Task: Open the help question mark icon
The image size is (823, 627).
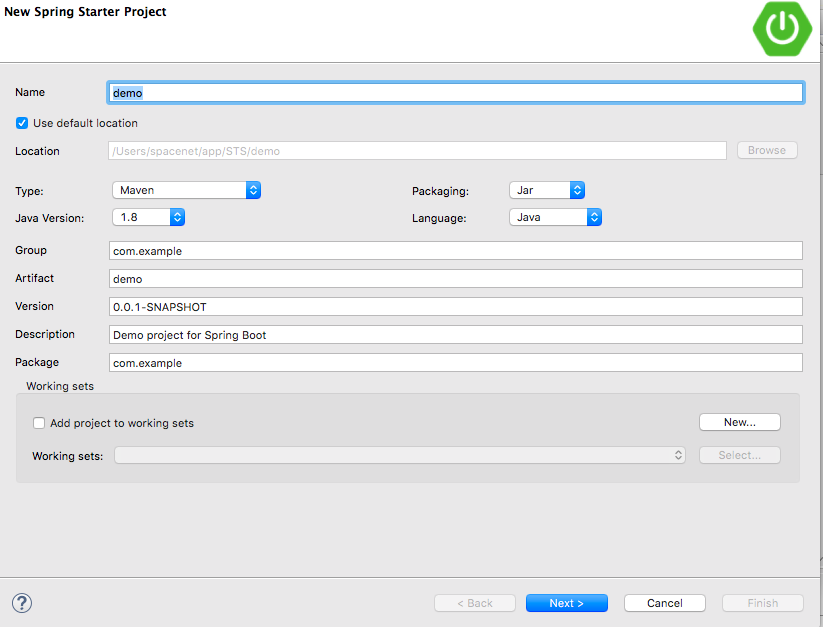Action: [22, 603]
